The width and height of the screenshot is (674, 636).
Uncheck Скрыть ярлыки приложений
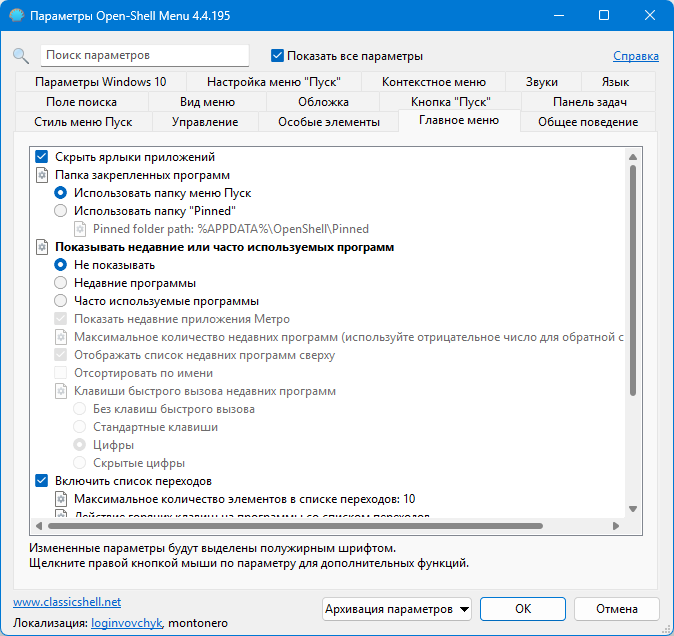click(x=42, y=157)
